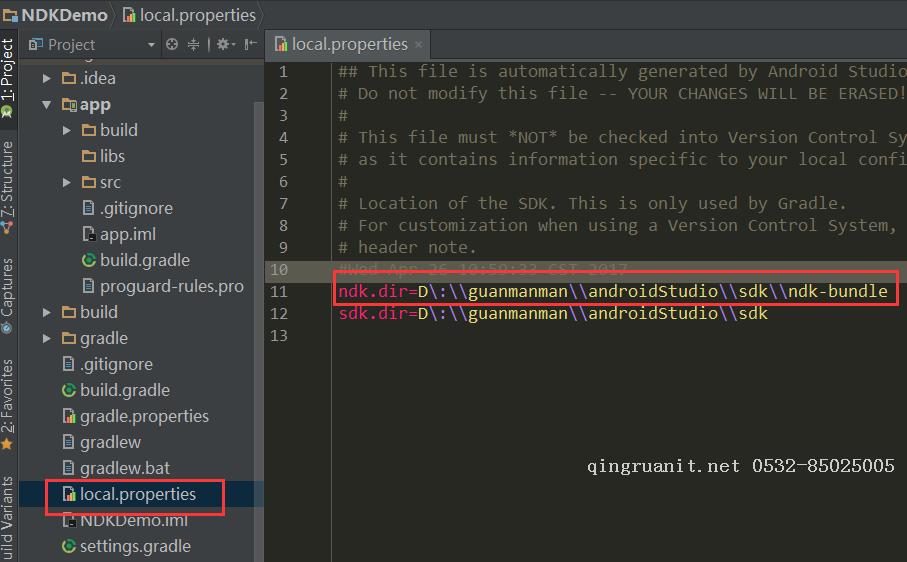The width and height of the screenshot is (907, 562).
Task: Click the gradle.properties file icon
Action: [x=69, y=417]
